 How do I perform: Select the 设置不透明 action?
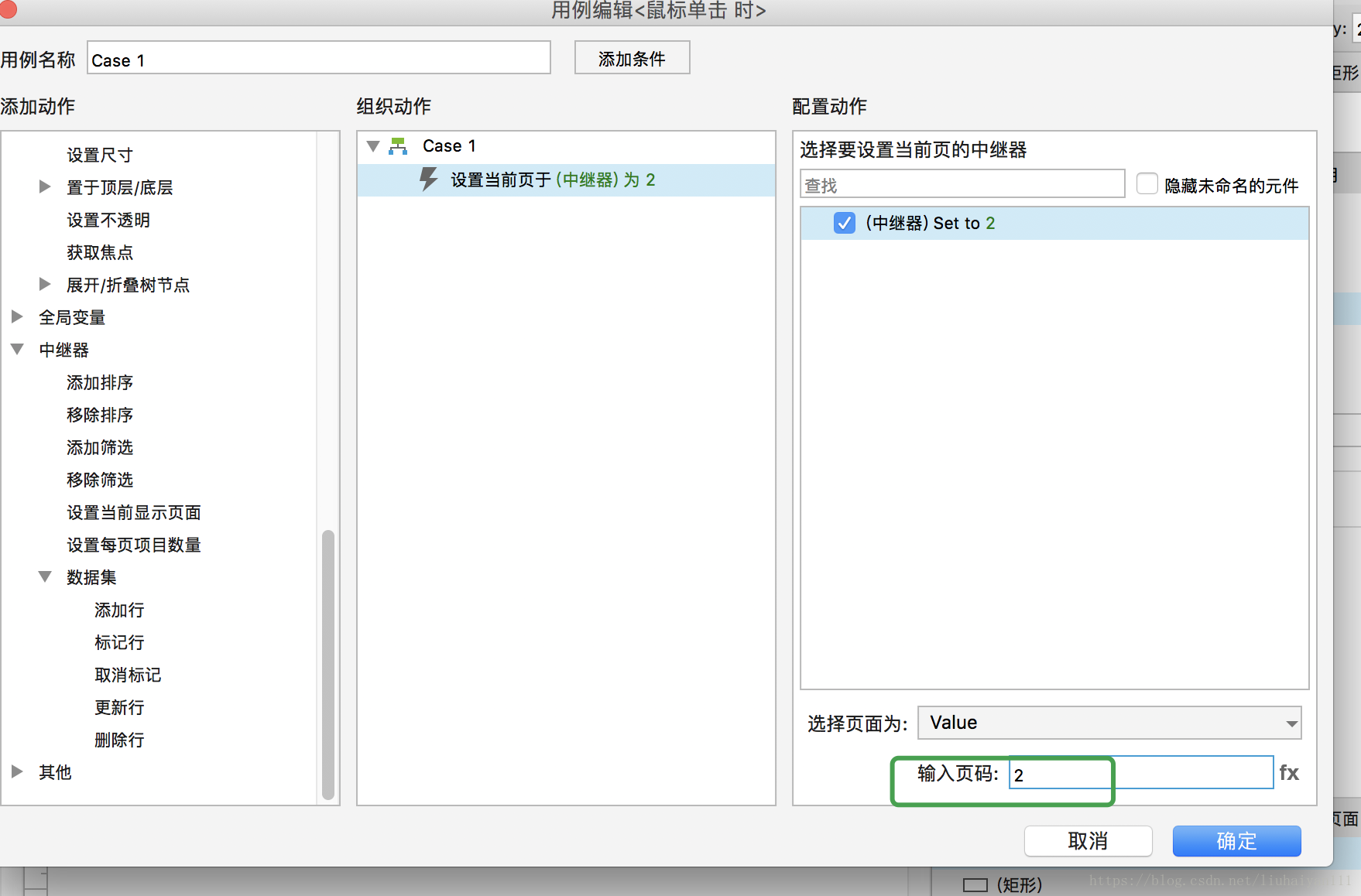108,220
